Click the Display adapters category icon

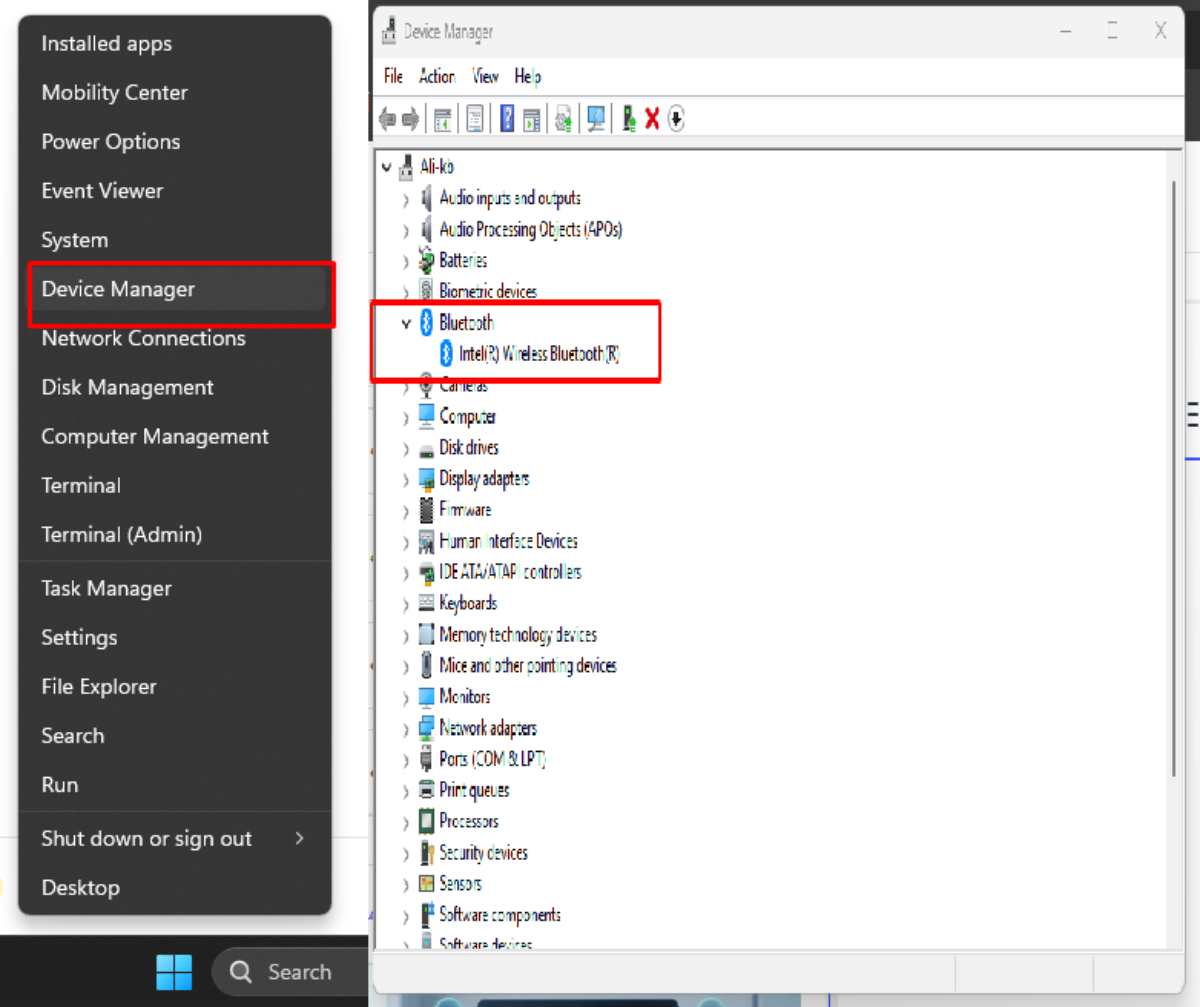pyautogui.click(x=427, y=479)
